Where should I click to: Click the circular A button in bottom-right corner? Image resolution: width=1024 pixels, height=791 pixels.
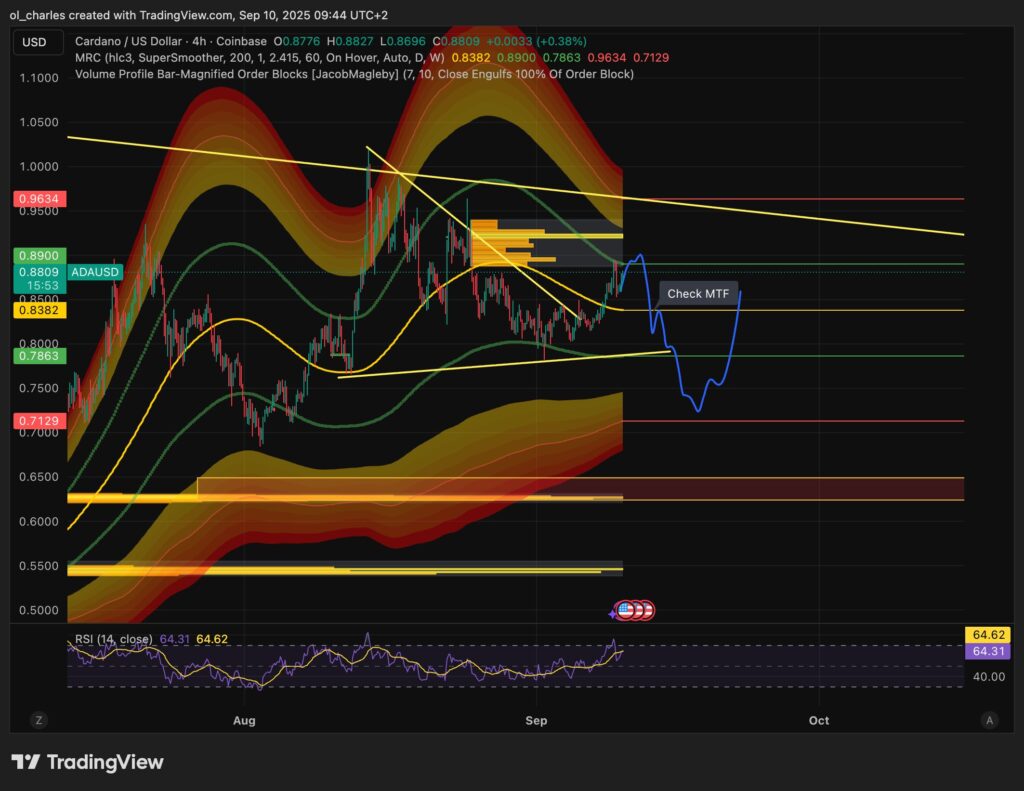pos(989,719)
